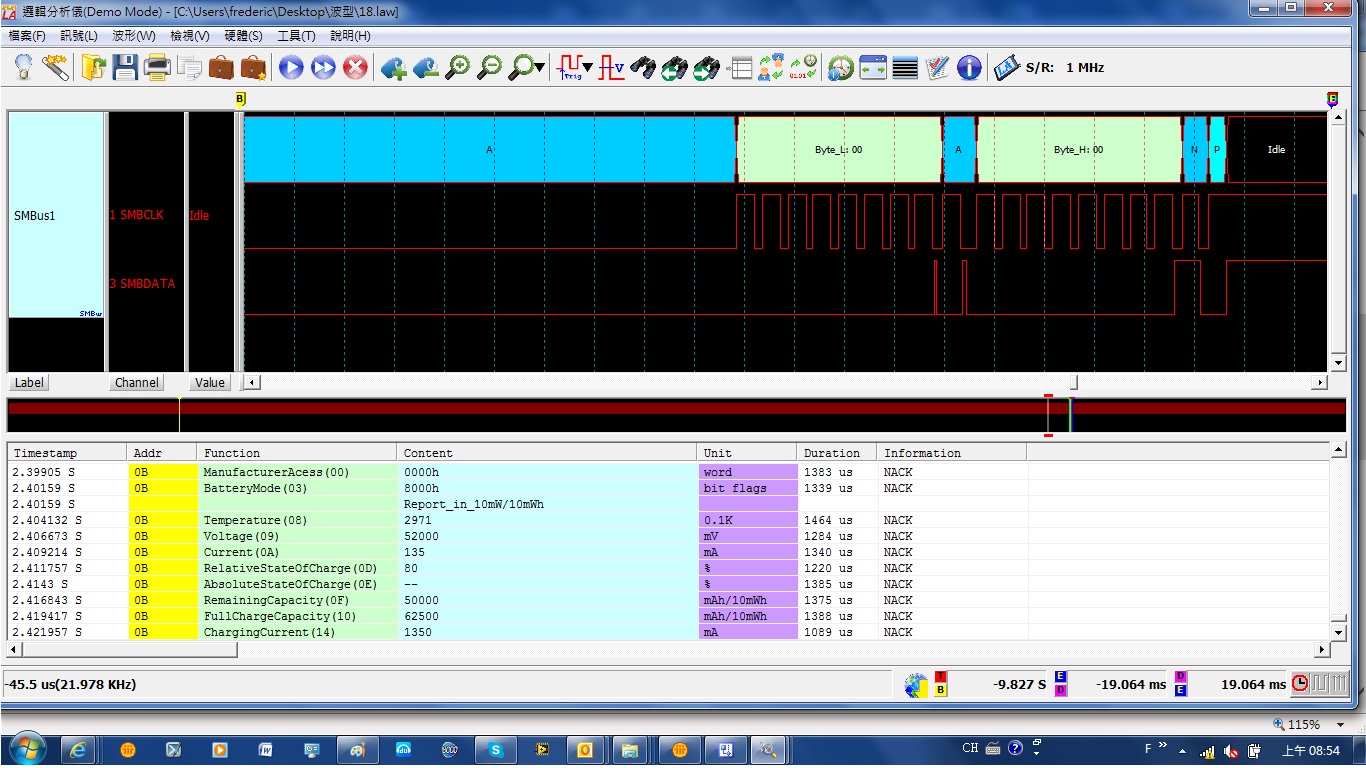Image resolution: width=1366 pixels, height=768 pixels.
Task: Open the trigger settings dropdown
Action: click(587, 68)
